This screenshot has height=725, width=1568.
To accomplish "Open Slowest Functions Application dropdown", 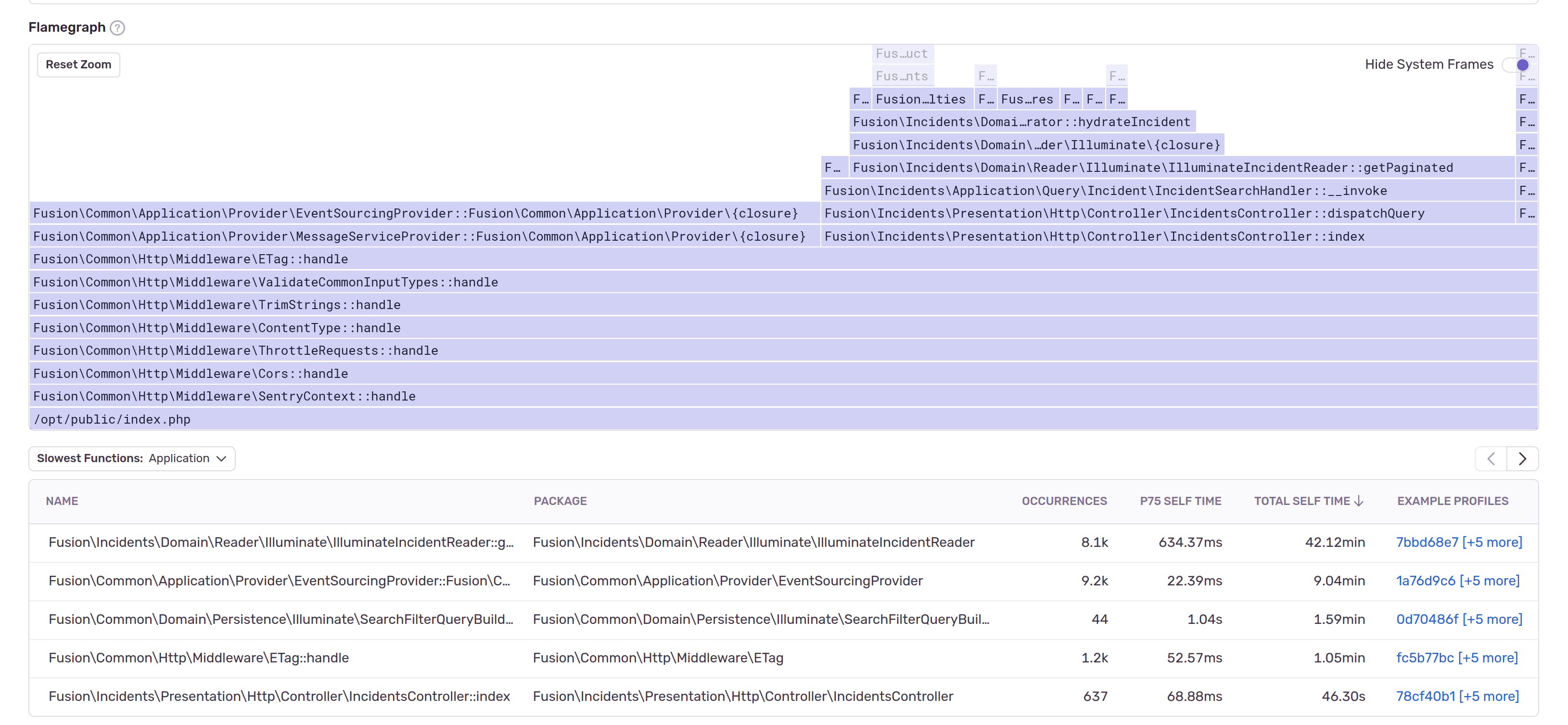I will pos(131,458).
